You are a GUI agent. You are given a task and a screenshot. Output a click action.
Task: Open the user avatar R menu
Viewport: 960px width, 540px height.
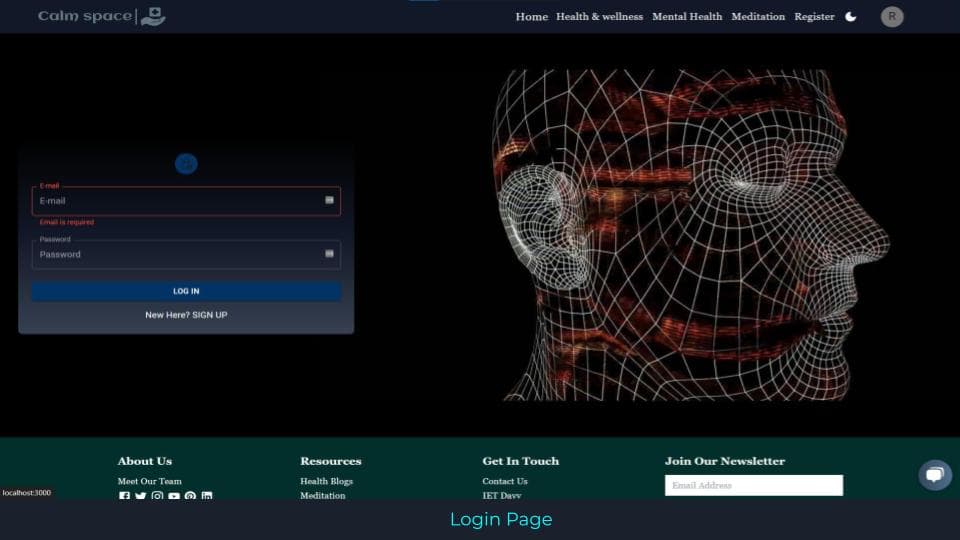[x=892, y=17]
